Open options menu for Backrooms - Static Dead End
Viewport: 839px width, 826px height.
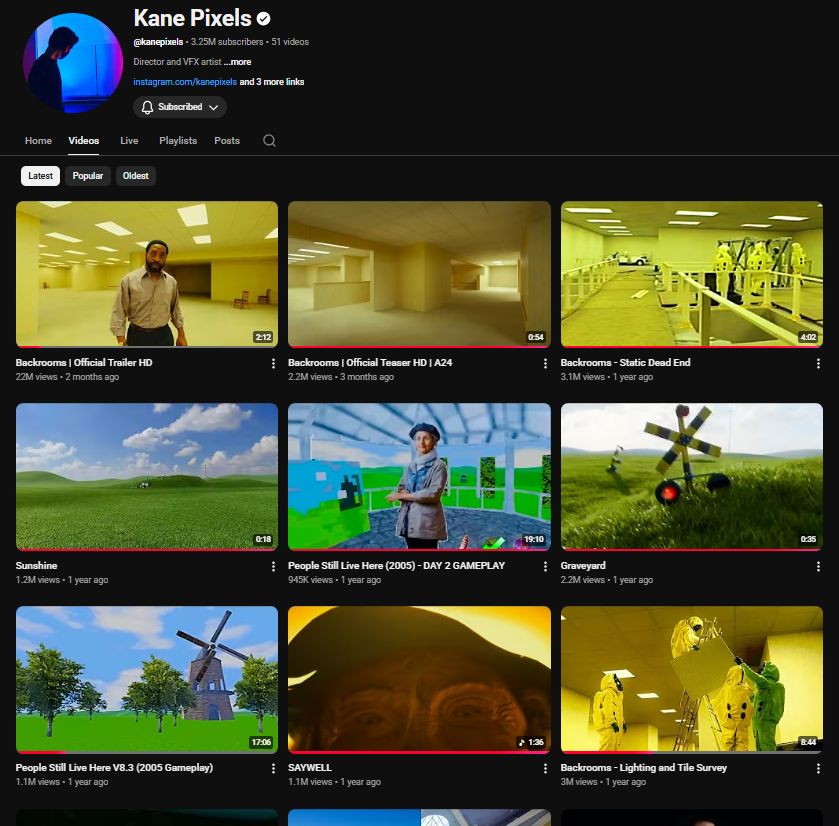click(x=818, y=364)
